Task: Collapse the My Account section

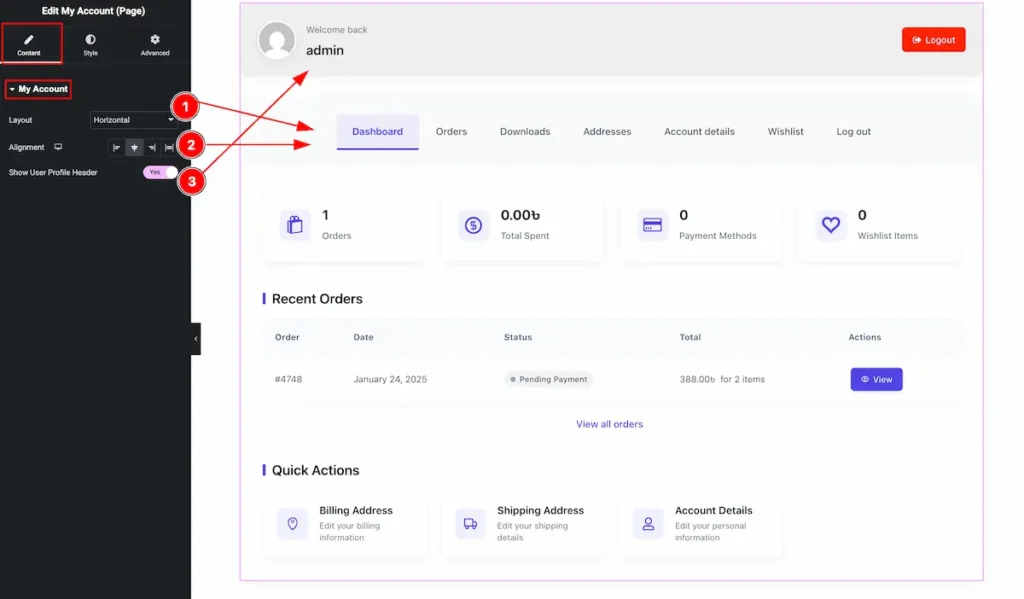Action: (x=38, y=89)
